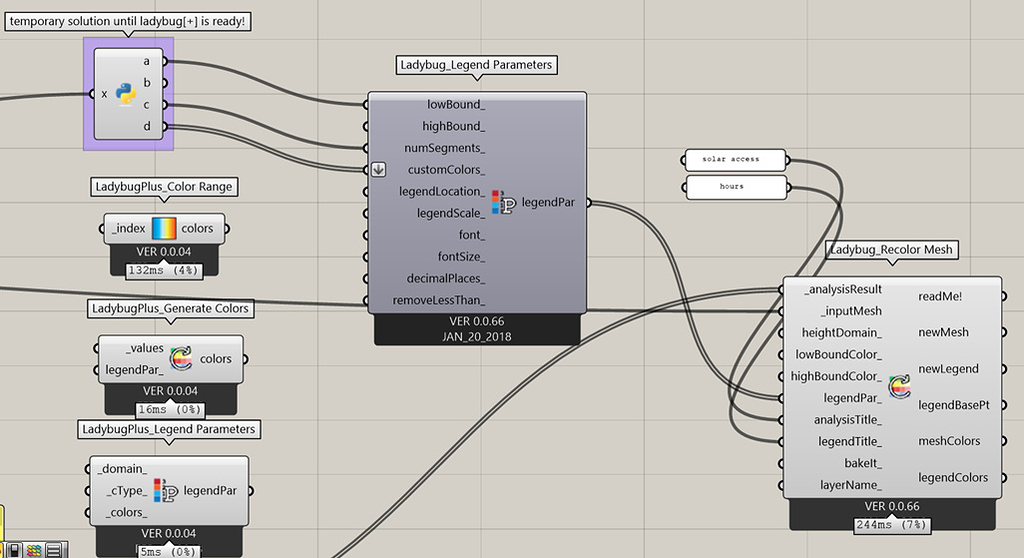
Task: Select the 'hours' text panel
Action: pos(735,186)
